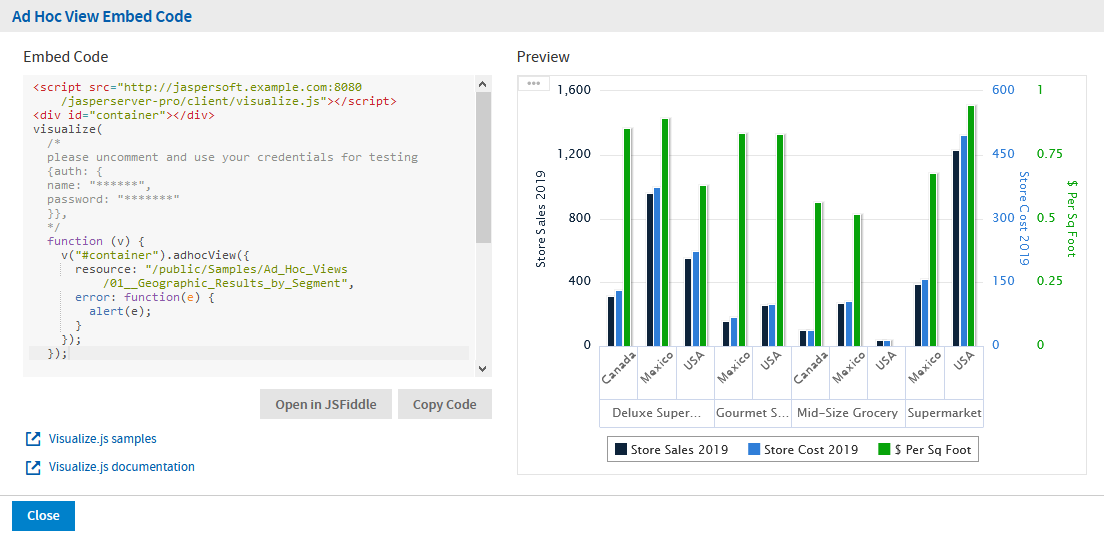Click the Gourmet S... category label
Viewport: 1104px width, 536px height.
pos(752,413)
